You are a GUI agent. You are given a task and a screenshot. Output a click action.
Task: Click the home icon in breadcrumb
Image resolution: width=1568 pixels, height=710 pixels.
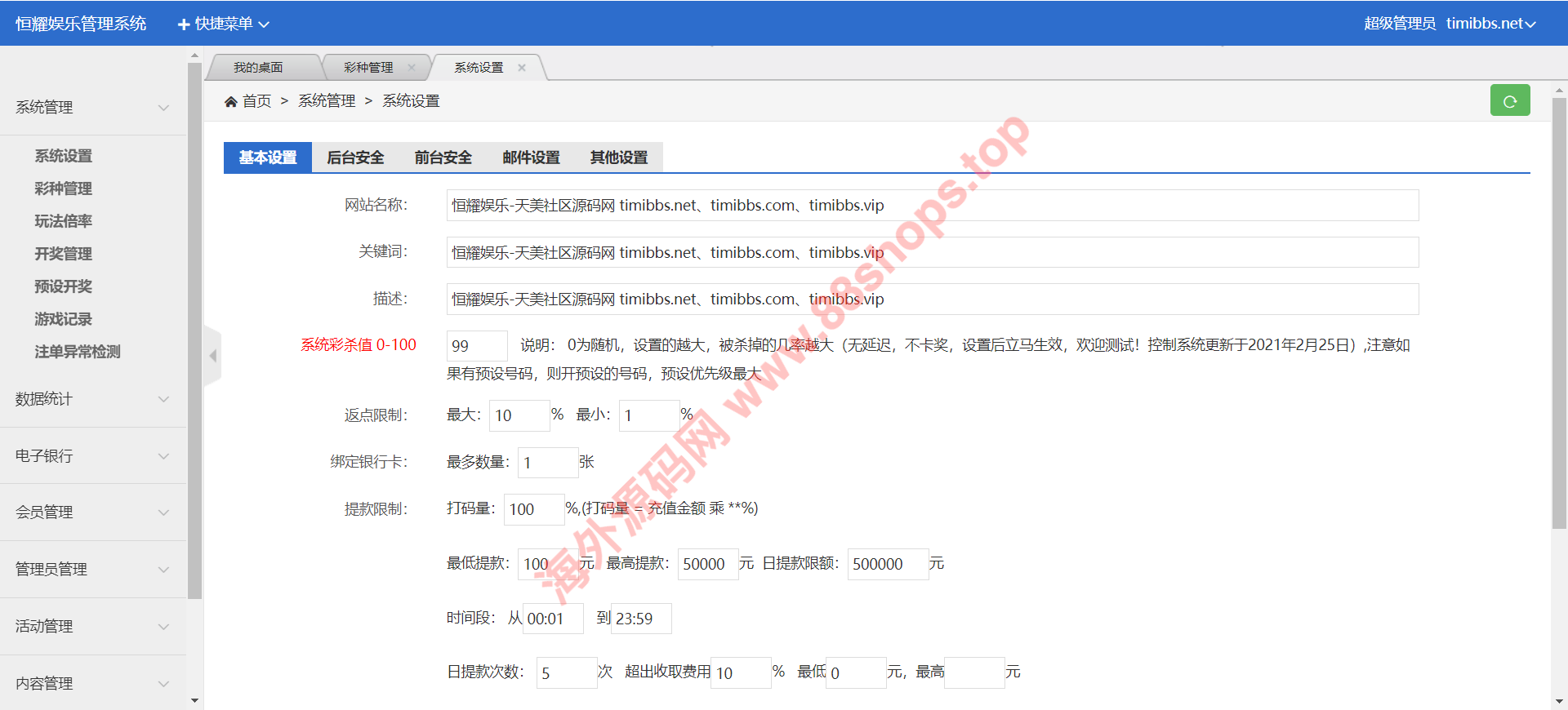(x=231, y=101)
